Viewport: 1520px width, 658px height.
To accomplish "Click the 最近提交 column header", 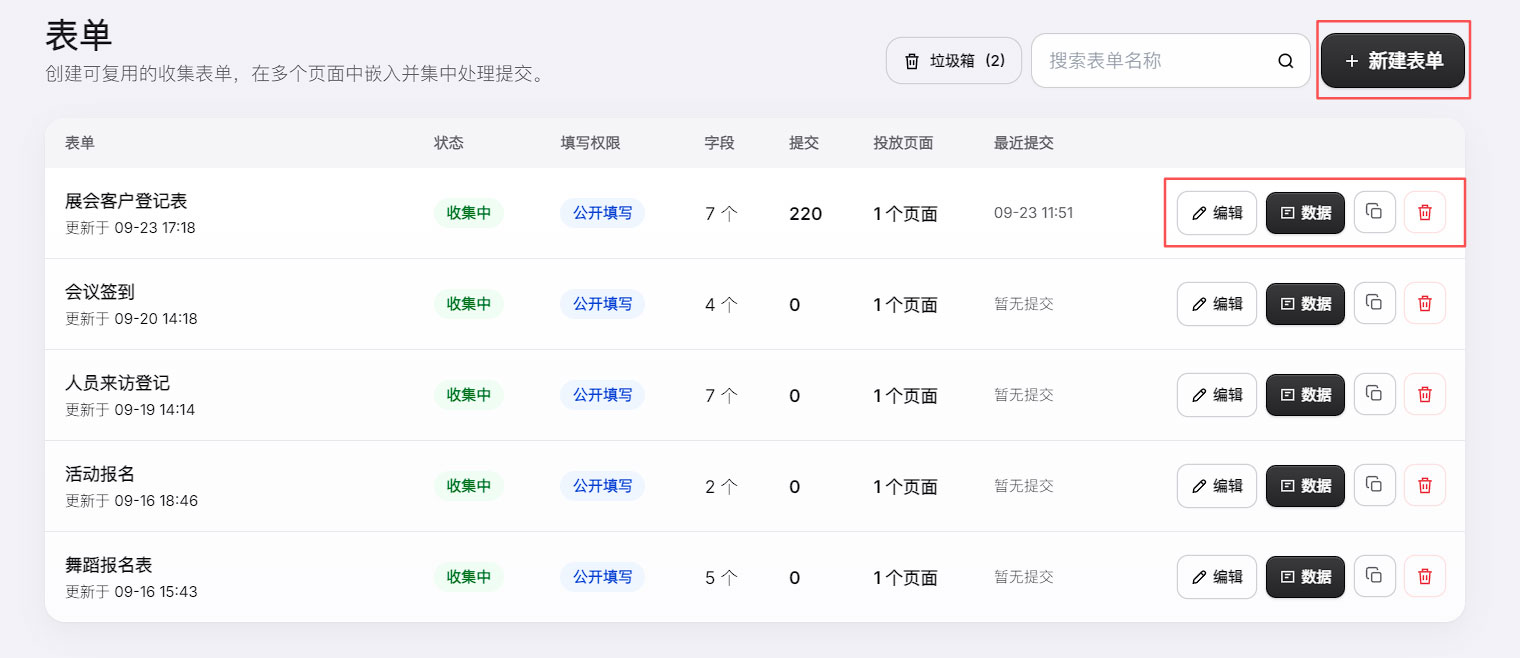I will (x=1024, y=143).
